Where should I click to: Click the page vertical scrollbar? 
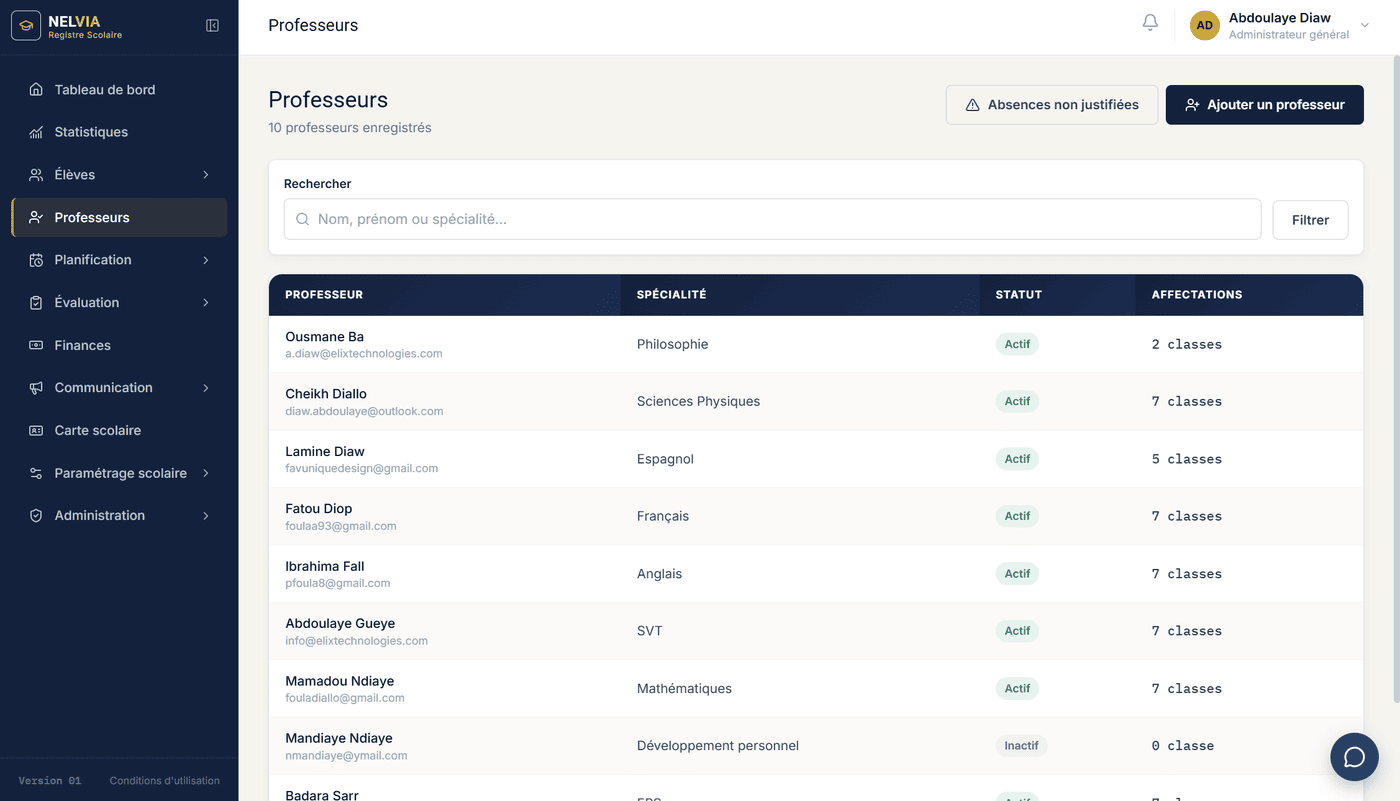click(x=1396, y=380)
